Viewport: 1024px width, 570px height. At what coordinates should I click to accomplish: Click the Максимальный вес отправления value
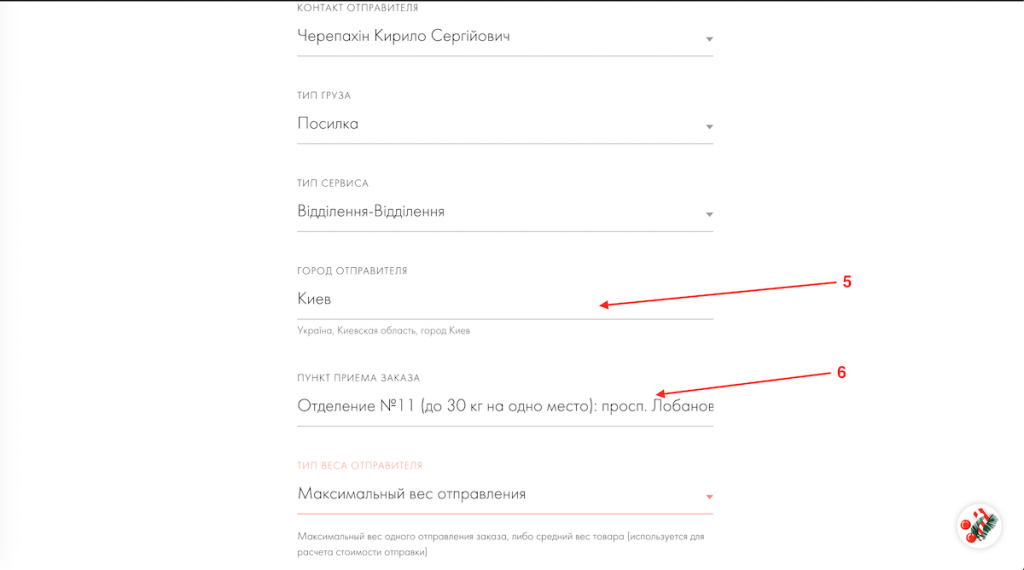411,494
